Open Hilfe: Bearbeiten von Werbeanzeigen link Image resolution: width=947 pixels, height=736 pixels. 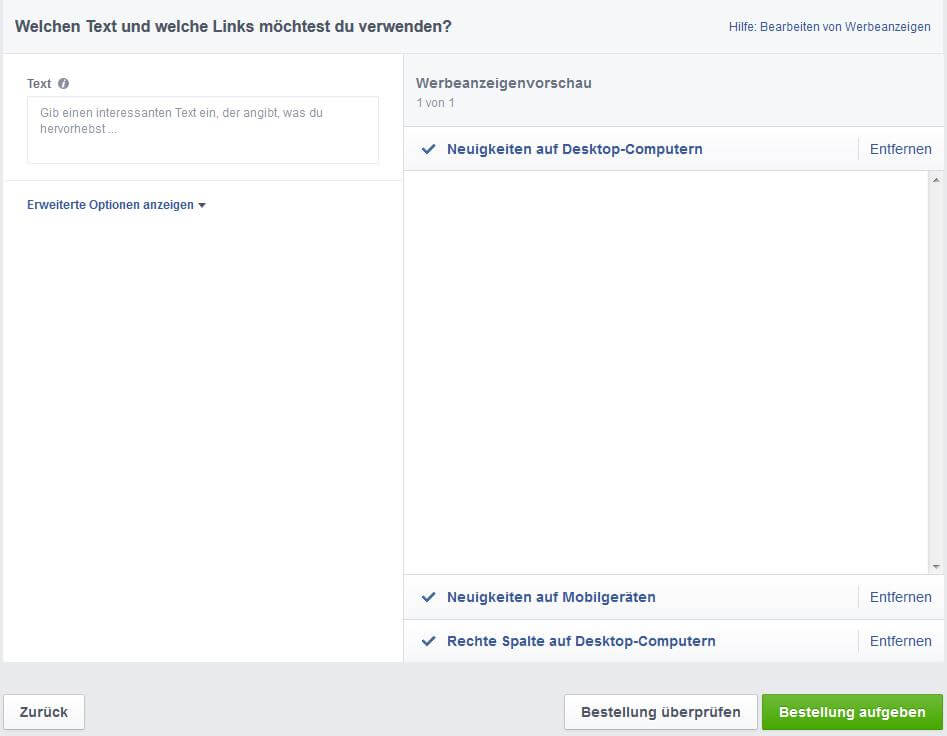tap(829, 27)
